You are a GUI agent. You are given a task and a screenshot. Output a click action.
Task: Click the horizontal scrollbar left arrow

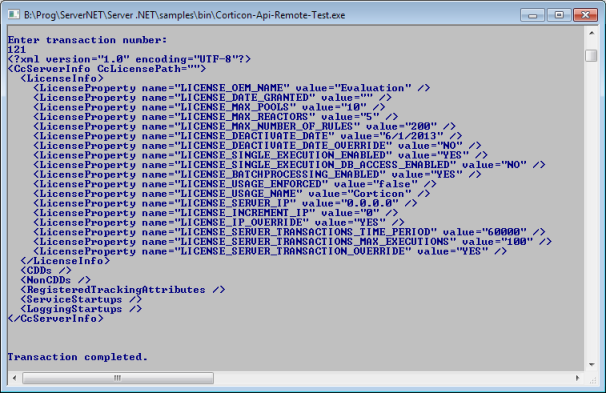pyautogui.click(x=15, y=378)
